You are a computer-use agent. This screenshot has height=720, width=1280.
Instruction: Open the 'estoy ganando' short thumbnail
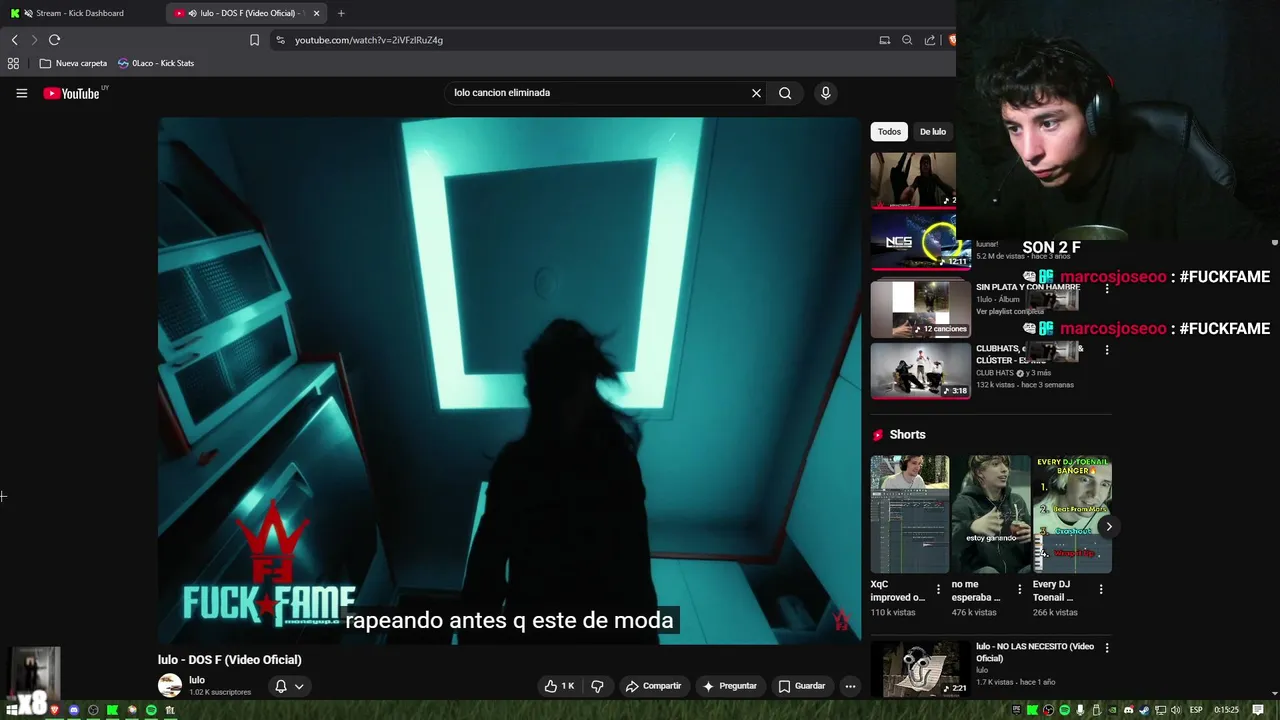point(990,514)
